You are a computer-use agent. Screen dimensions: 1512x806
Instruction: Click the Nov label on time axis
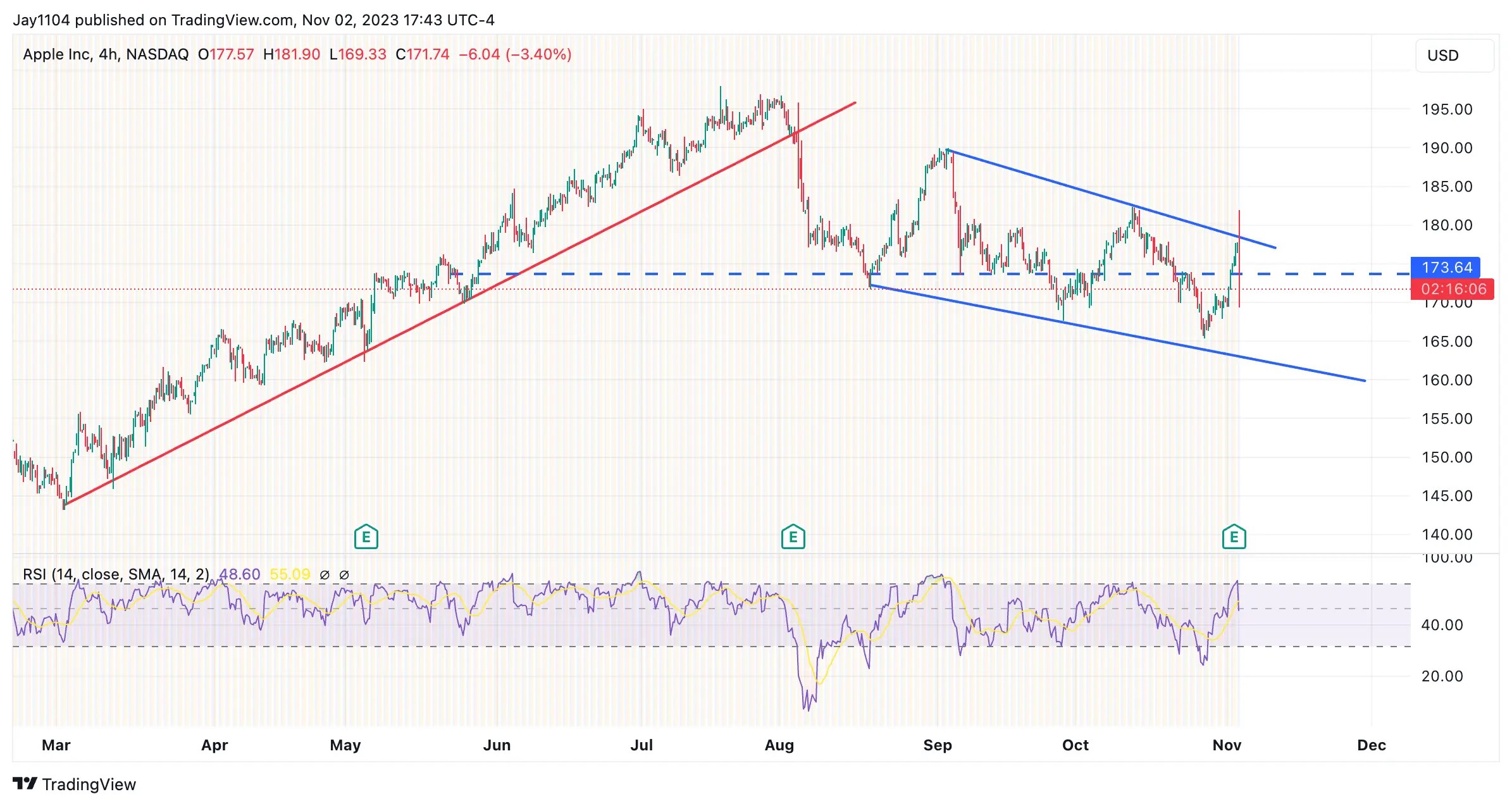point(1227,745)
